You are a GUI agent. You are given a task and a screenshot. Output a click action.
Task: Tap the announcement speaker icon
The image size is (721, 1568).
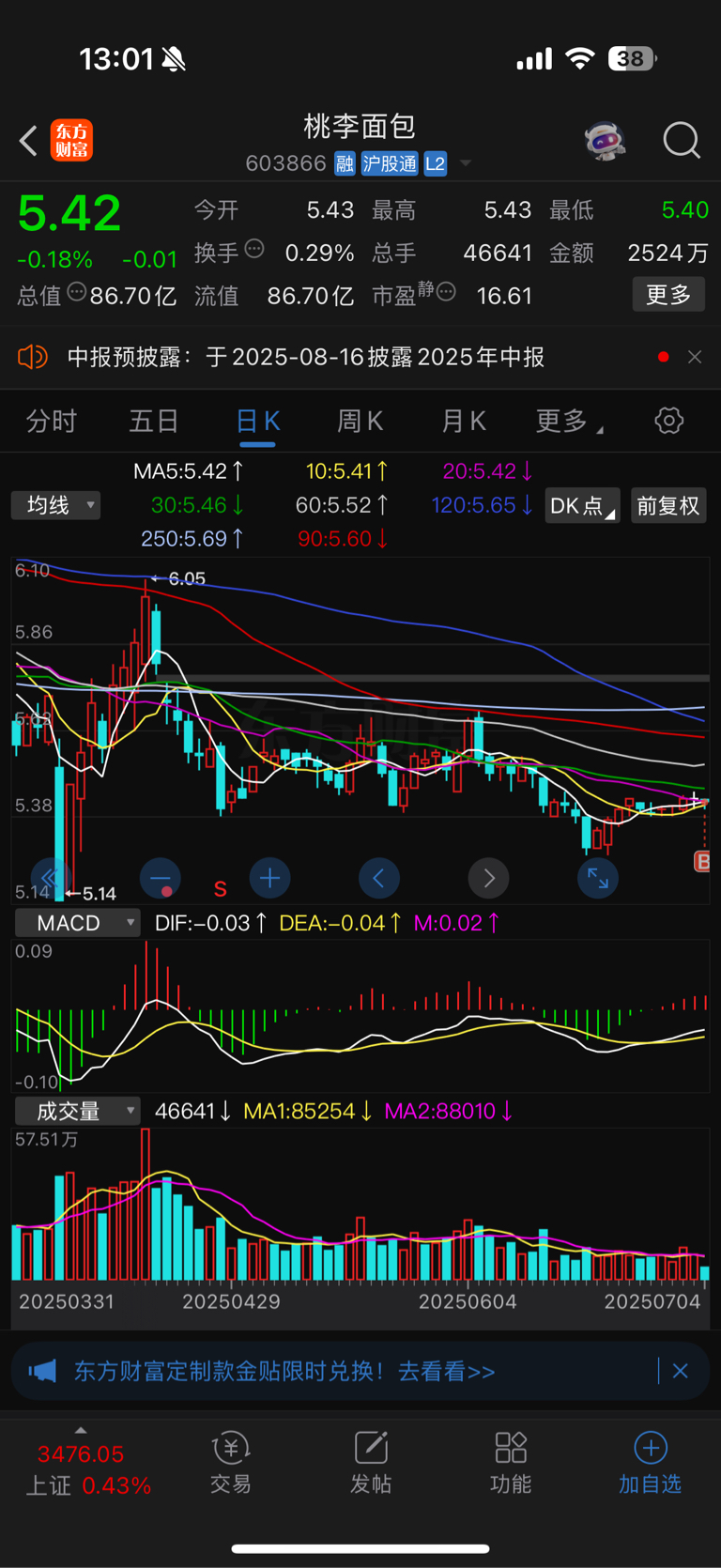[32, 357]
